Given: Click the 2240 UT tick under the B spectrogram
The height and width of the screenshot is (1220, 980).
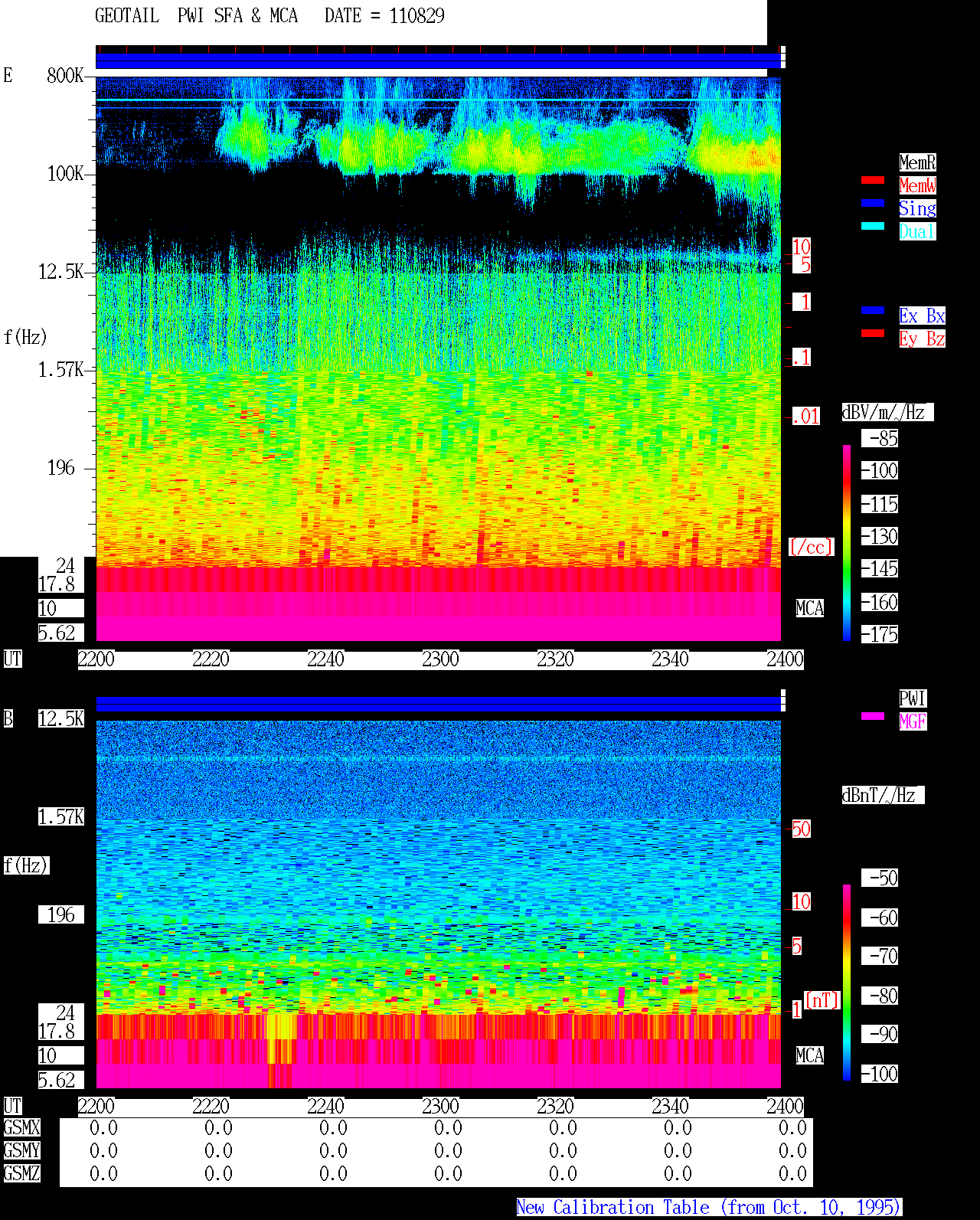Looking at the screenshot, I should tap(325, 1107).
